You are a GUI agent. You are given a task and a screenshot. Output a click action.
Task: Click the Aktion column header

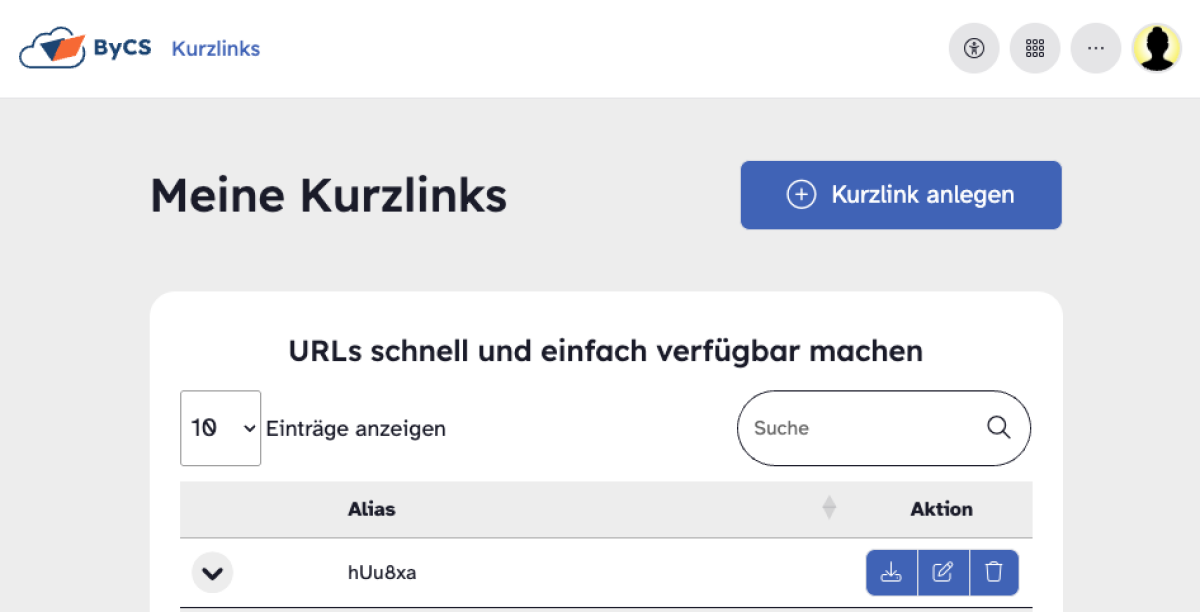point(941,509)
